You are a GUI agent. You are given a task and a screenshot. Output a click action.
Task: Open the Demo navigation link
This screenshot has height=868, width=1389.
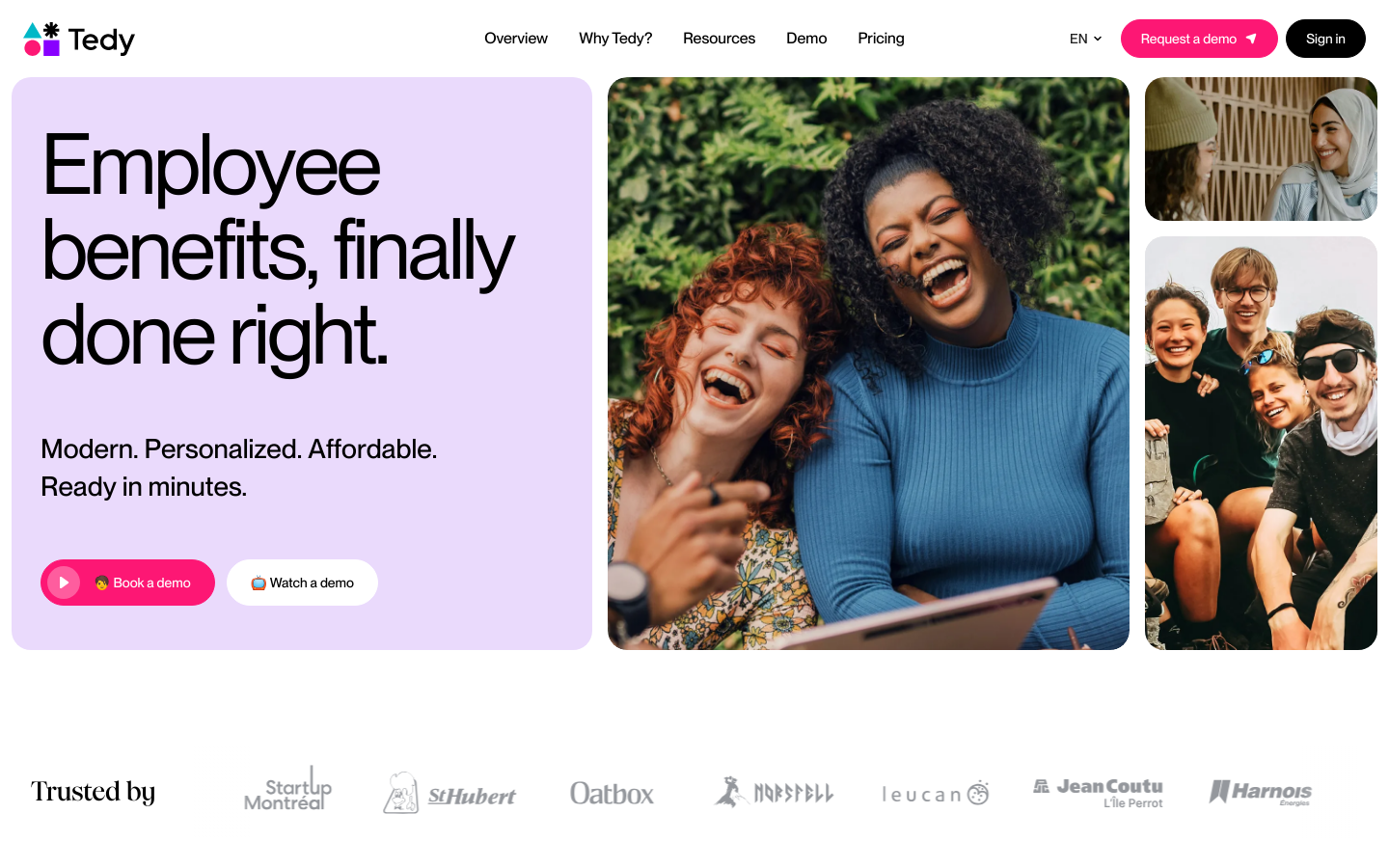(x=806, y=39)
